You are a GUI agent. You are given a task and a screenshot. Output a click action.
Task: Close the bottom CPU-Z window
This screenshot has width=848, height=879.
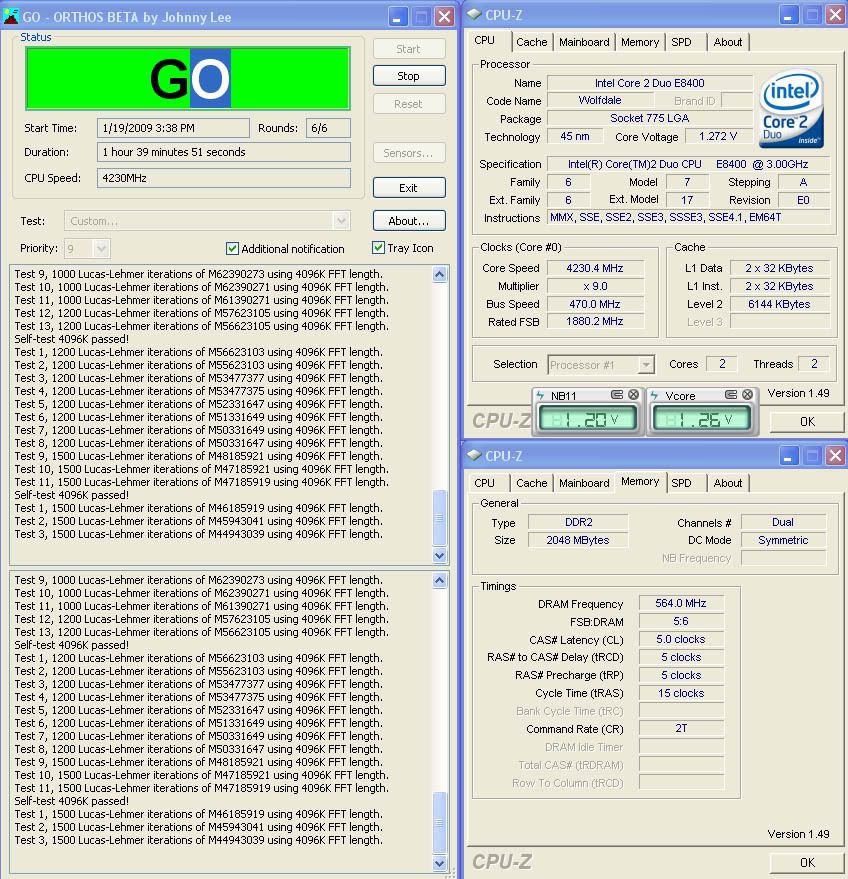pos(835,456)
